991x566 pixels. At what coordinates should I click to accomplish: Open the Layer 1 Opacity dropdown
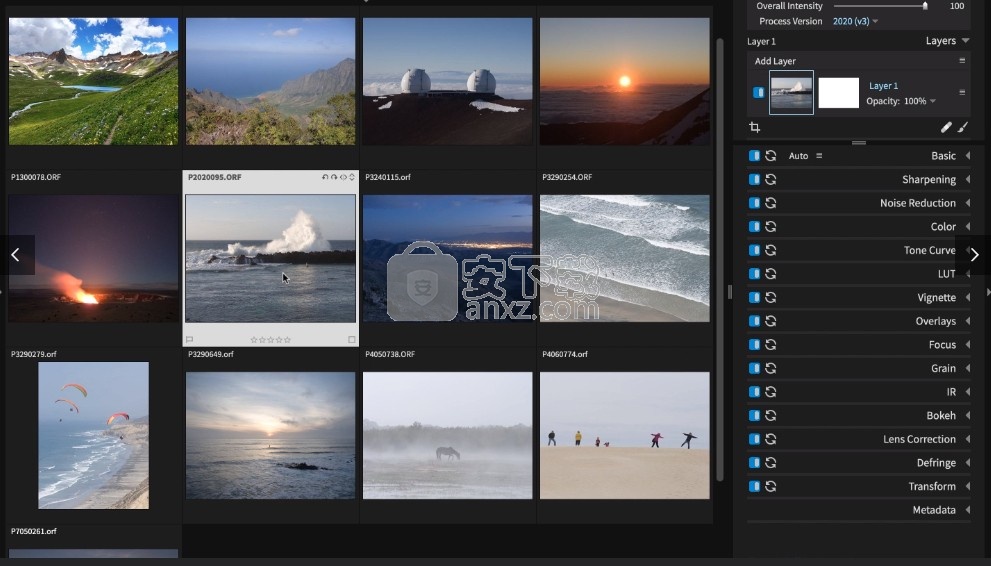tap(932, 101)
